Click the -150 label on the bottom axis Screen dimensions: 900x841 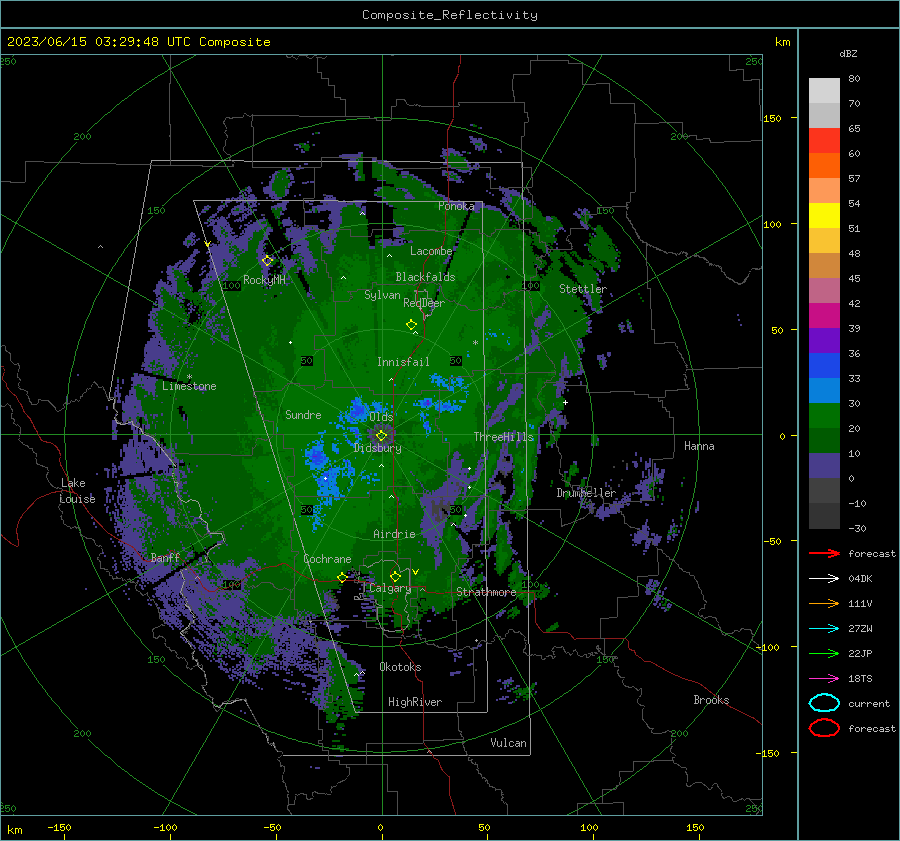click(x=59, y=827)
